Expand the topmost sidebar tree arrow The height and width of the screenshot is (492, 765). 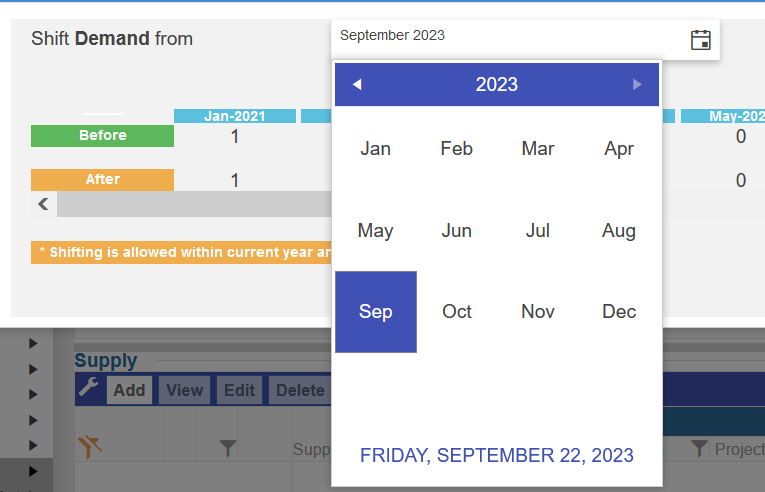point(33,343)
